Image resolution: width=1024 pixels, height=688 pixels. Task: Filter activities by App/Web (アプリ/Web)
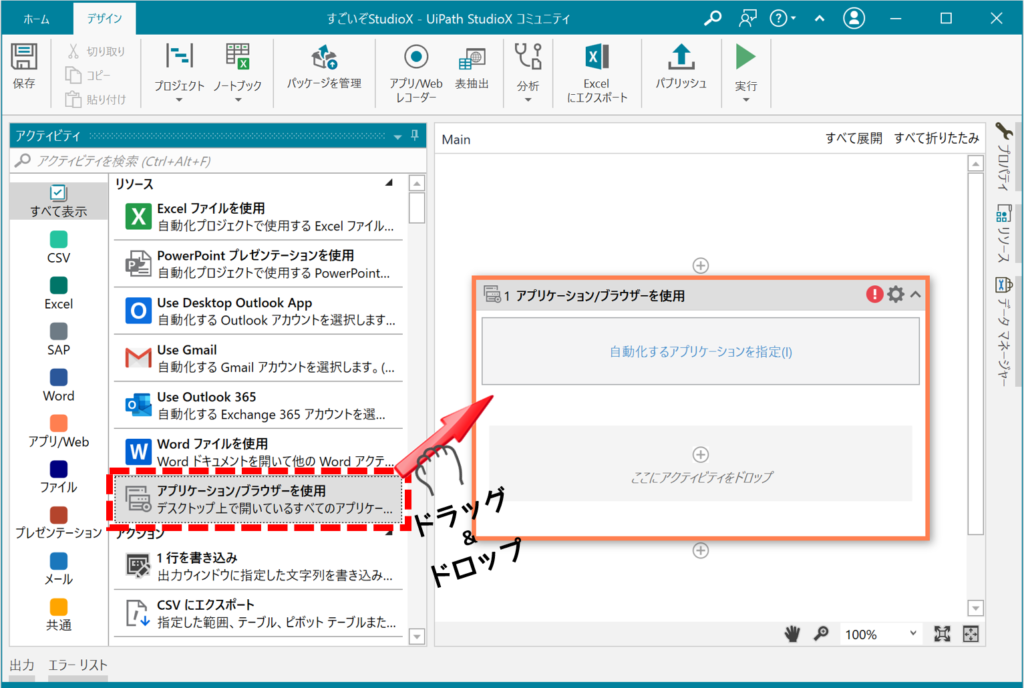[59, 431]
